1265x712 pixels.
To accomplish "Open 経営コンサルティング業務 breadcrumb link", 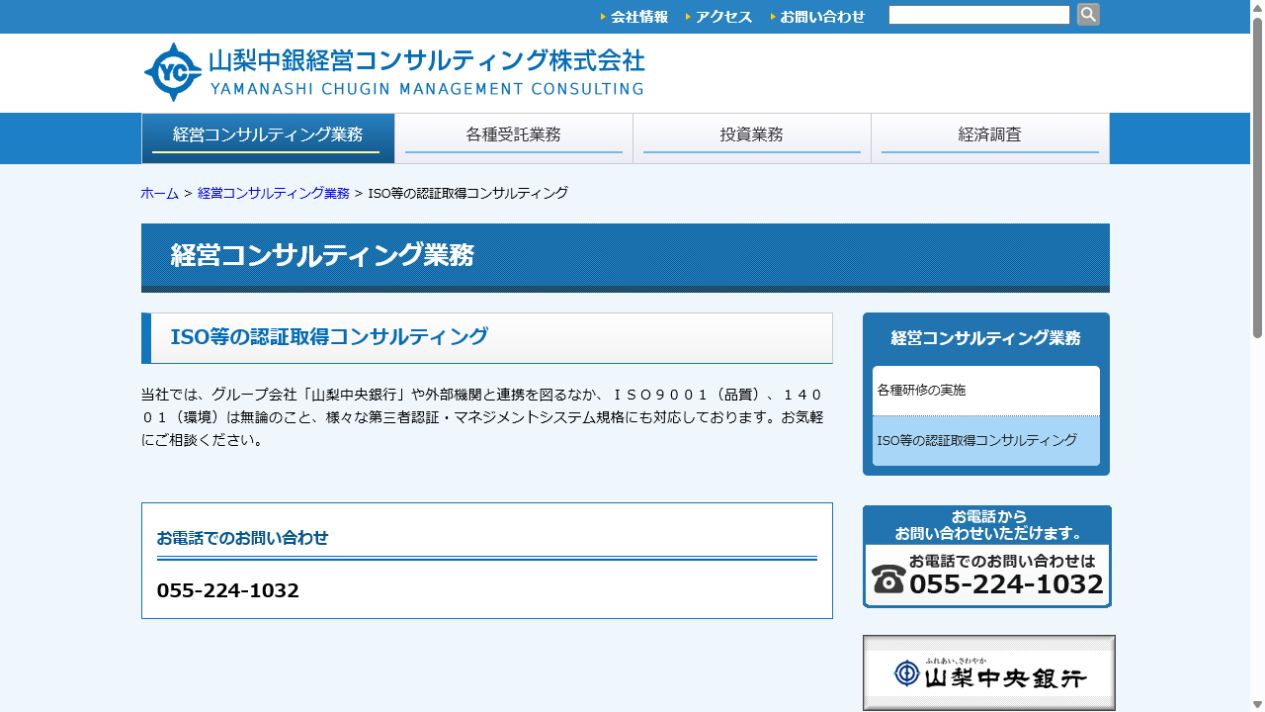I will [x=273, y=193].
